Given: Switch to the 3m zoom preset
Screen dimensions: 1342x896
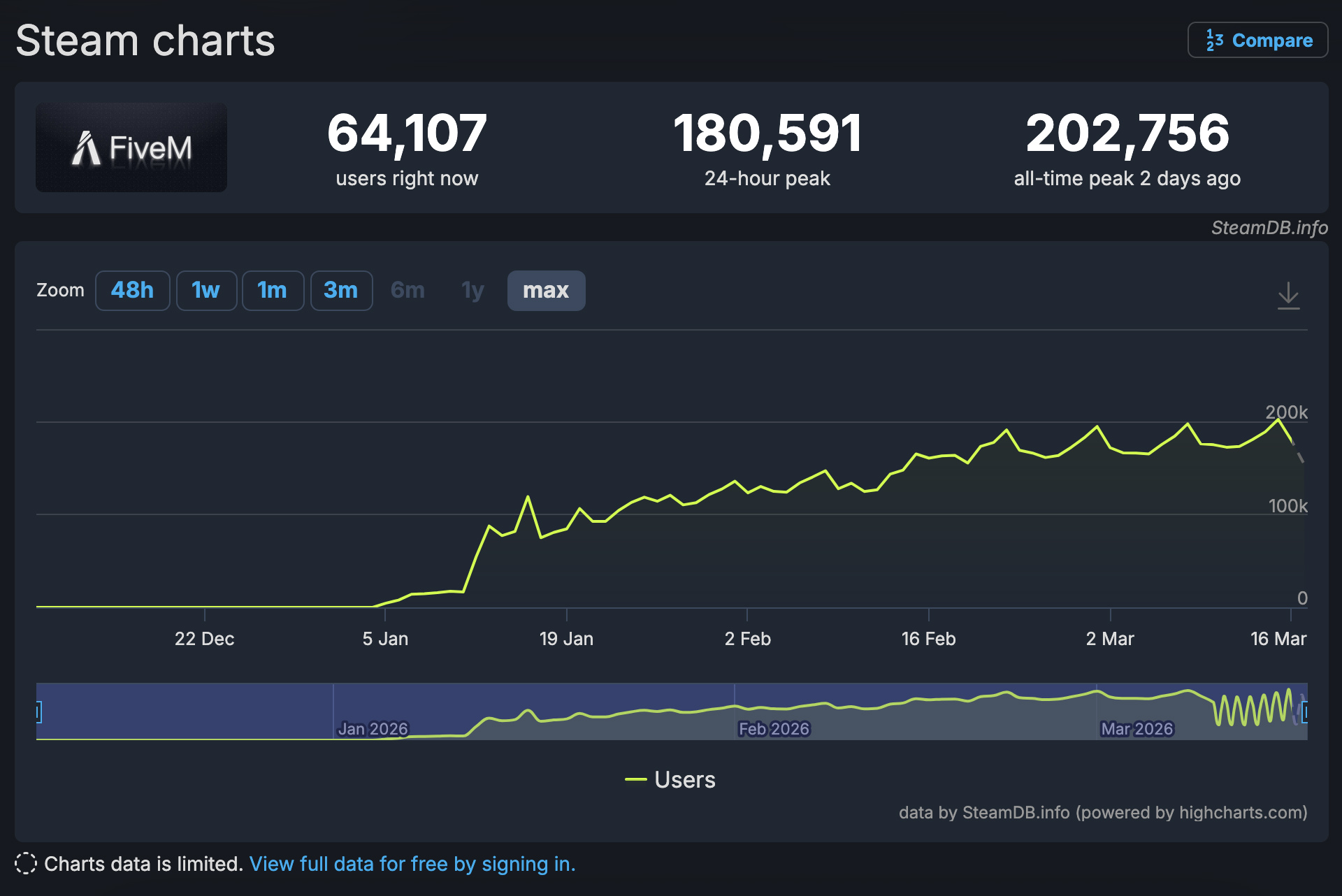Looking at the screenshot, I should (341, 290).
